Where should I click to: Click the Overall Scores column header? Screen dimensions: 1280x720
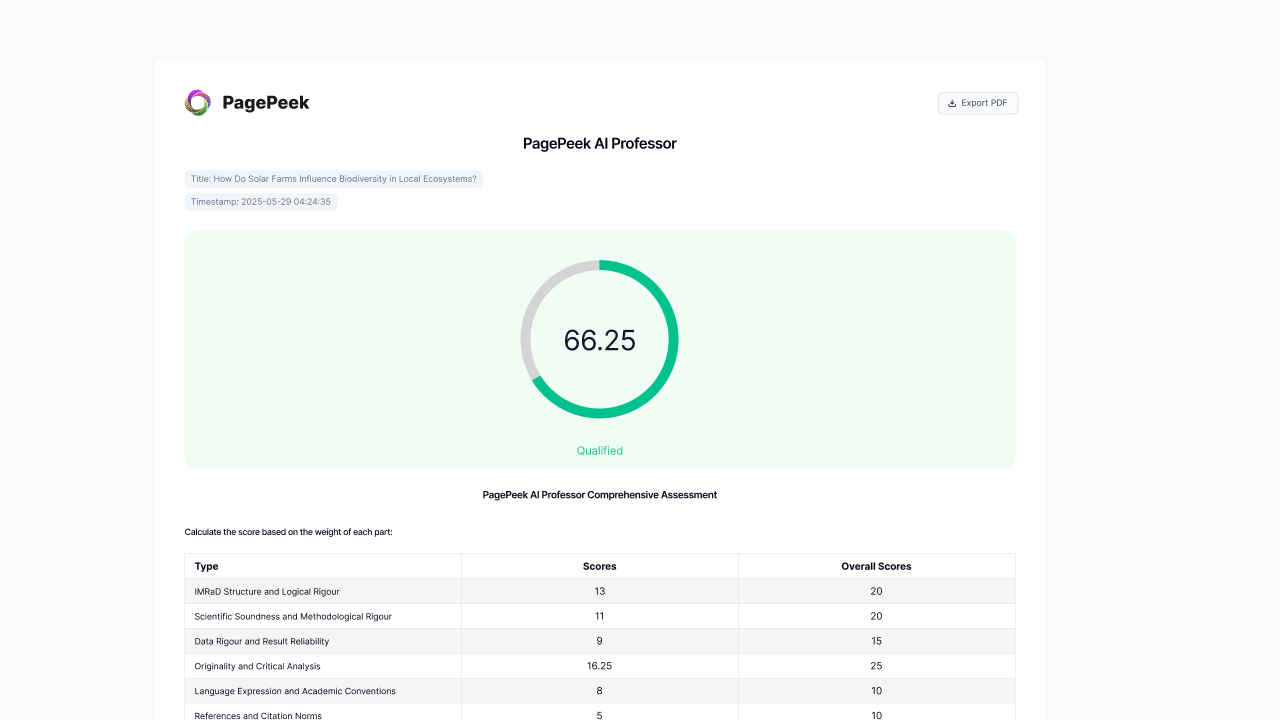tap(876, 566)
